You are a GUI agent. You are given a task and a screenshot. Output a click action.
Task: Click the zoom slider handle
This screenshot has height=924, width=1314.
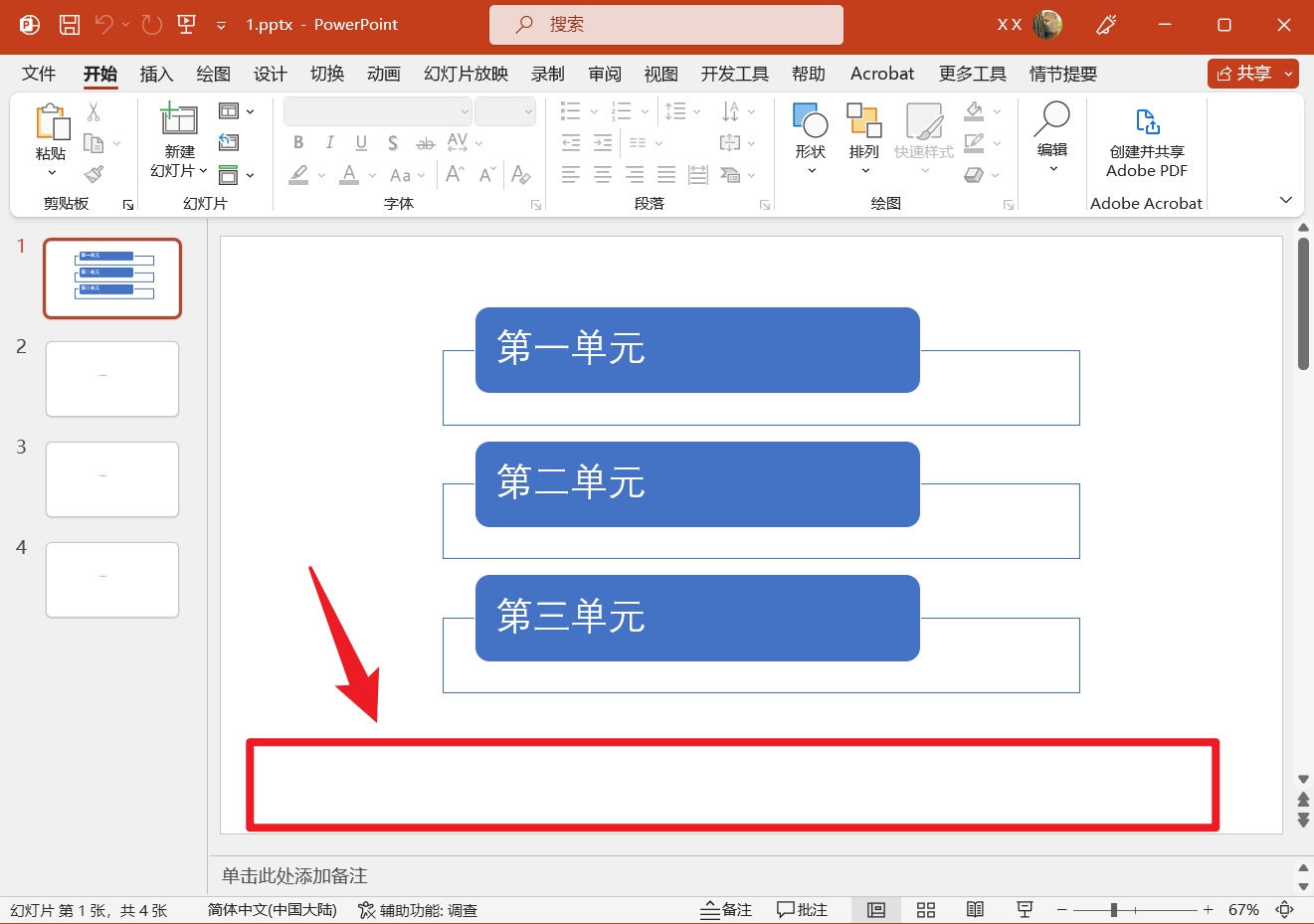1114,910
